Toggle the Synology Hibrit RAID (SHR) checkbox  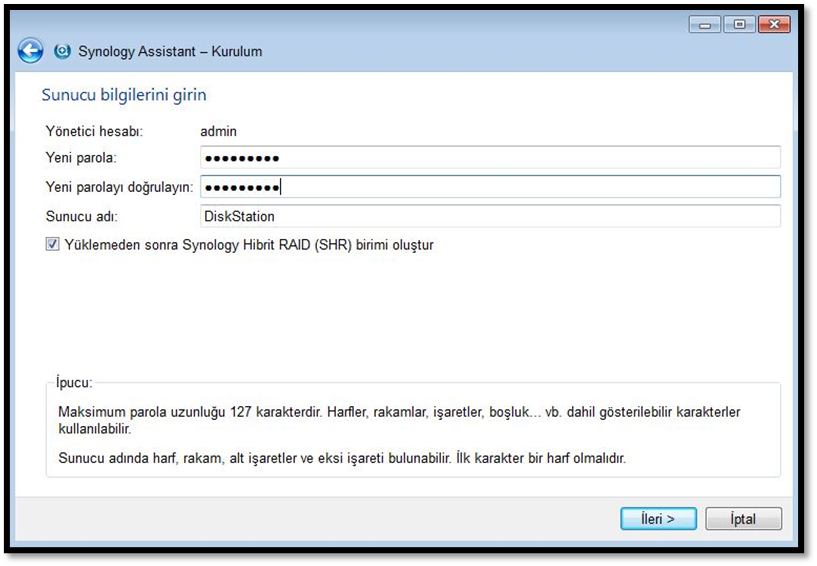52,244
